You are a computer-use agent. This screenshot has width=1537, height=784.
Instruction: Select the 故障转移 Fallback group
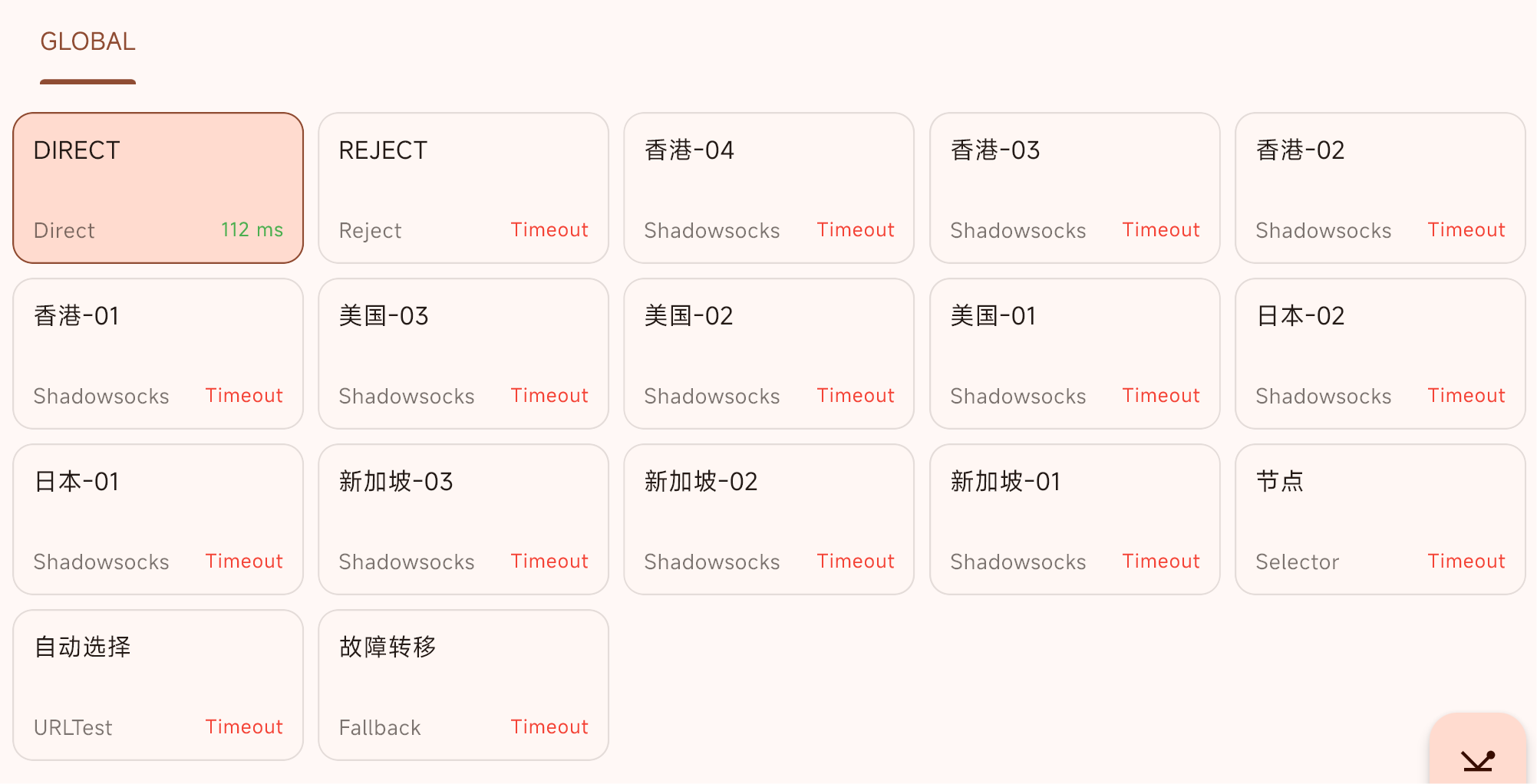click(463, 685)
